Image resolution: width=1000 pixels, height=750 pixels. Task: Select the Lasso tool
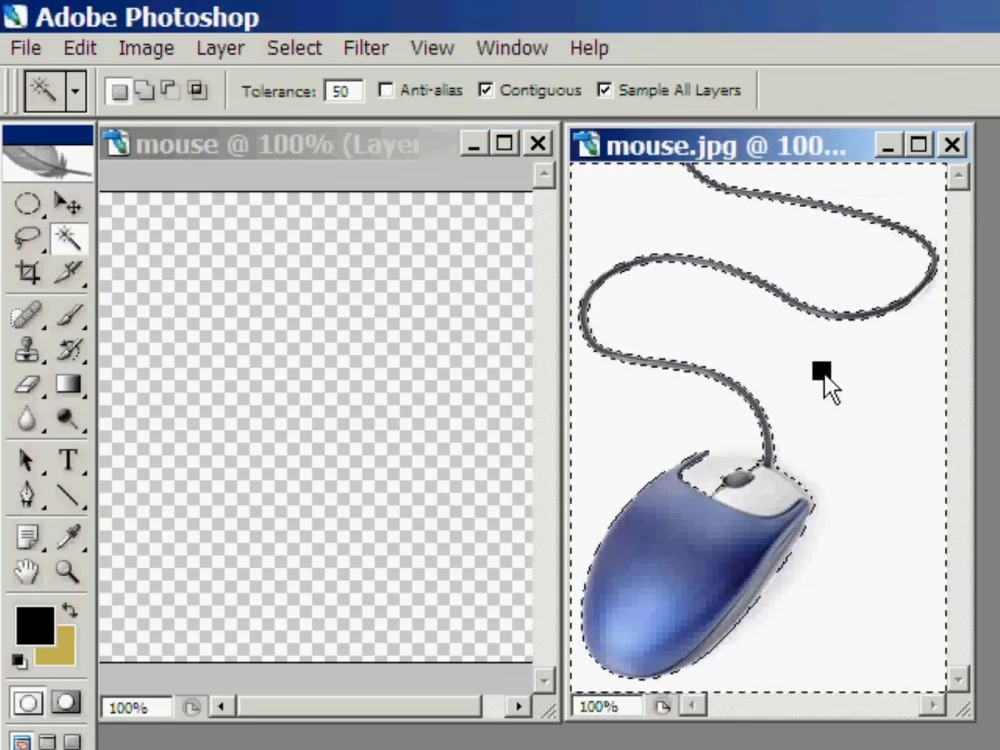pyautogui.click(x=27, y=238)
